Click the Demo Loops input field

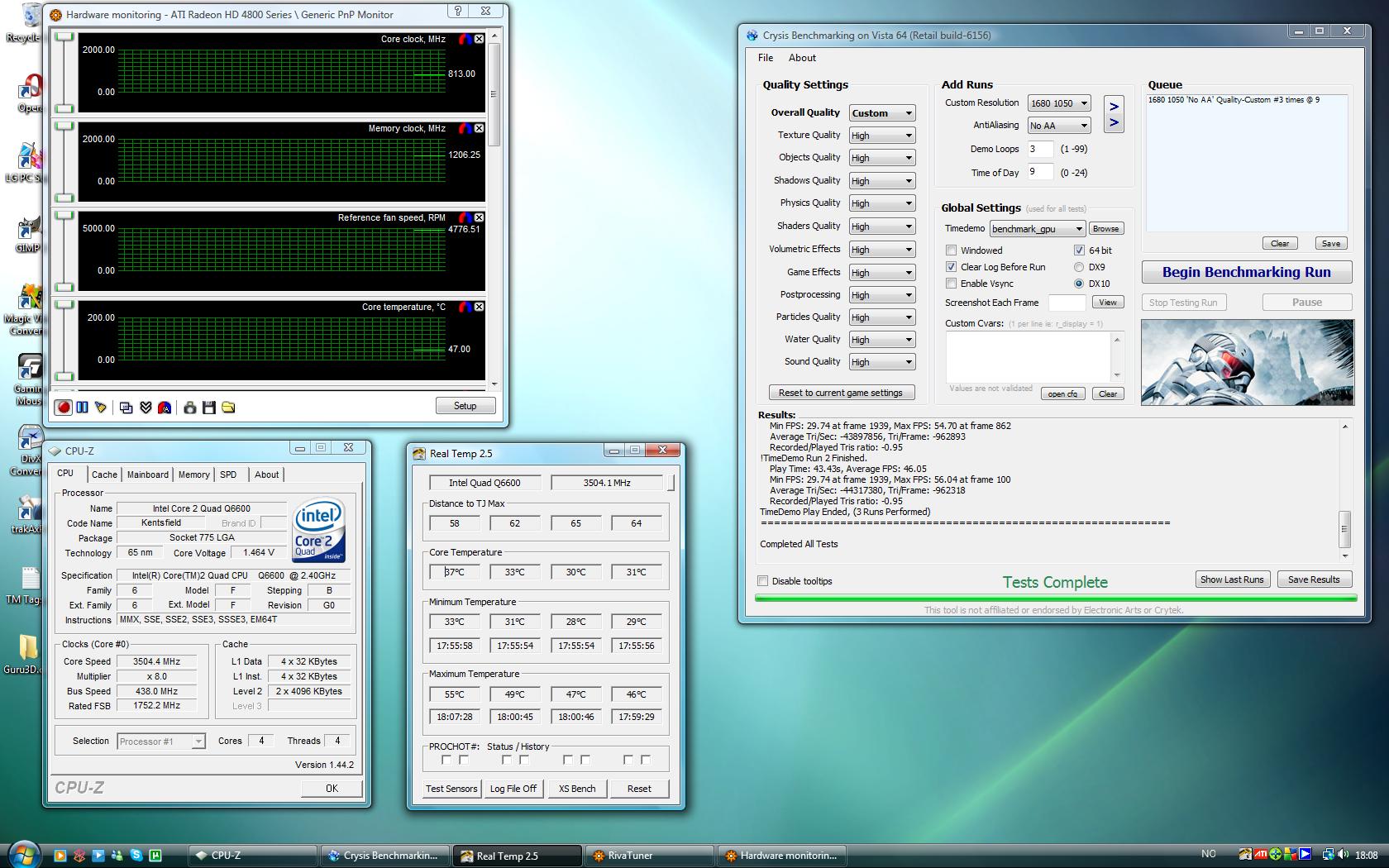(1040, 149)
